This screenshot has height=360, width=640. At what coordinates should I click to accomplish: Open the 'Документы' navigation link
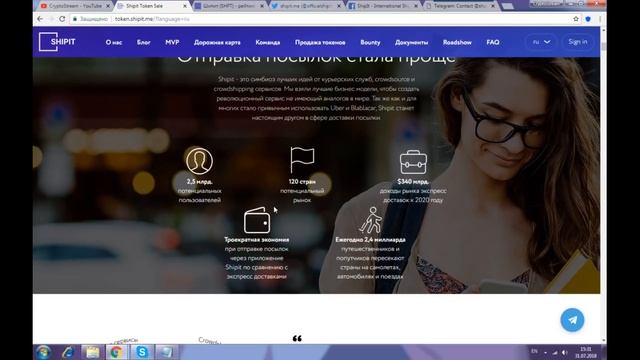tap(411, 42)
